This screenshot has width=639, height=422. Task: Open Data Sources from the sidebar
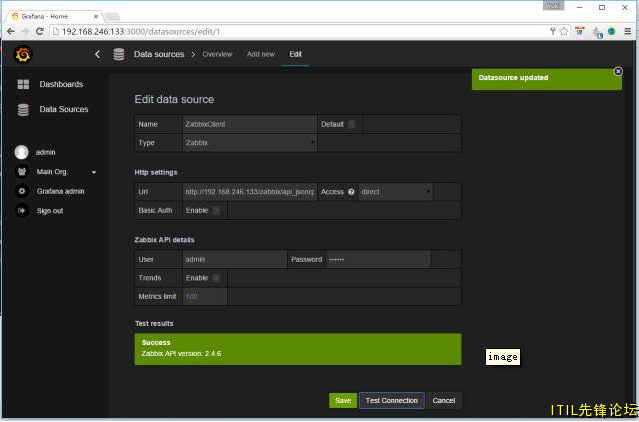(64, 109)
